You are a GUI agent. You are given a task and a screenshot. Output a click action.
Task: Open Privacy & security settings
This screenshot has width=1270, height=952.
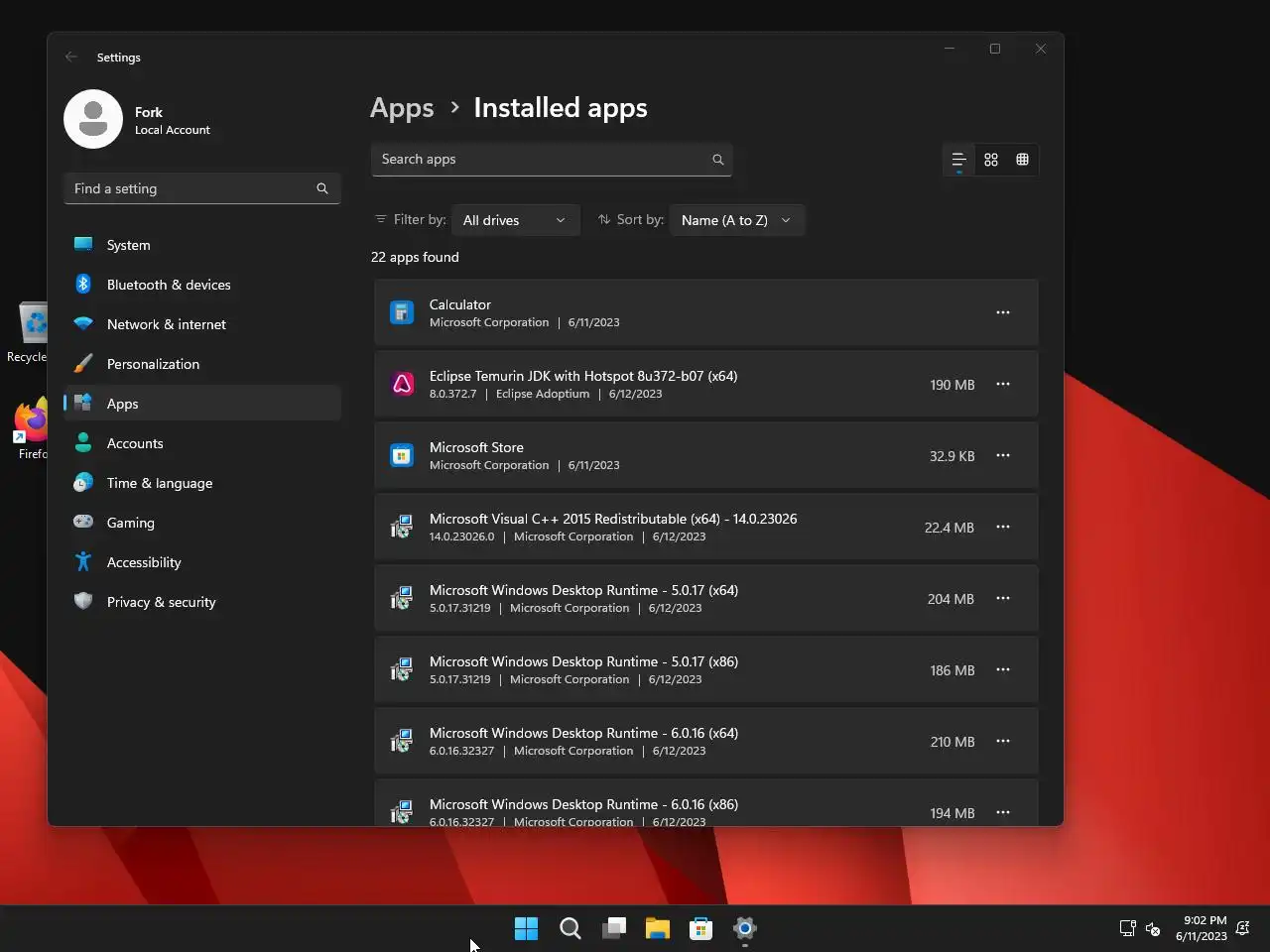click(202, 602)
